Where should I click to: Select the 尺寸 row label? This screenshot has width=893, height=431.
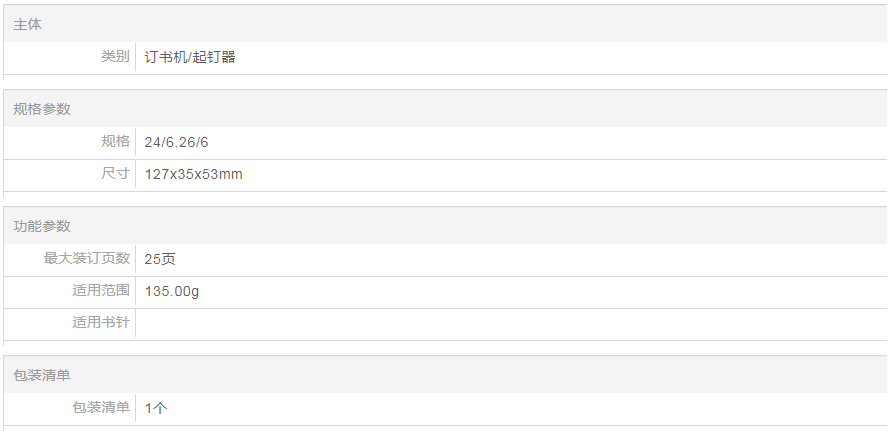pyautogui.click(x=115, y=174)
